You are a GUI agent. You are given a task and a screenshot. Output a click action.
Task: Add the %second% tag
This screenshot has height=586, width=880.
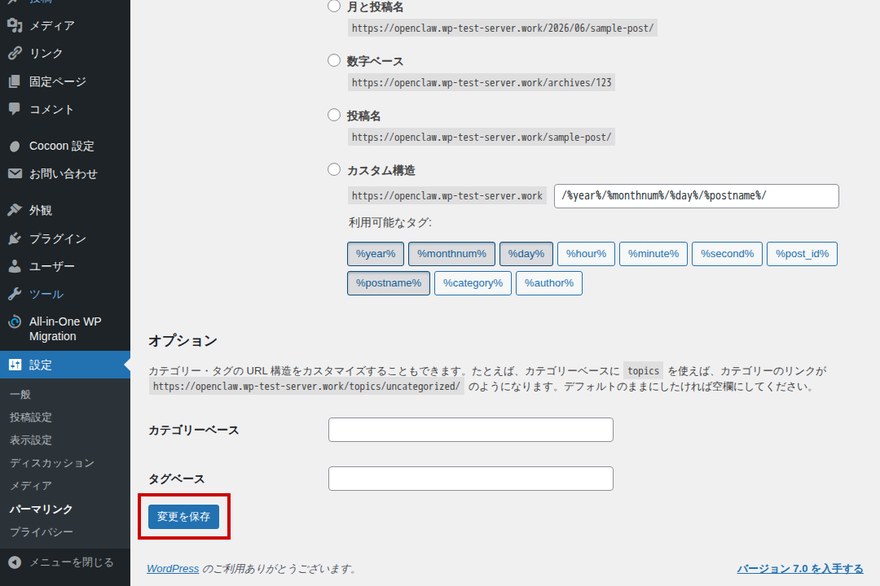click(727, 254)
